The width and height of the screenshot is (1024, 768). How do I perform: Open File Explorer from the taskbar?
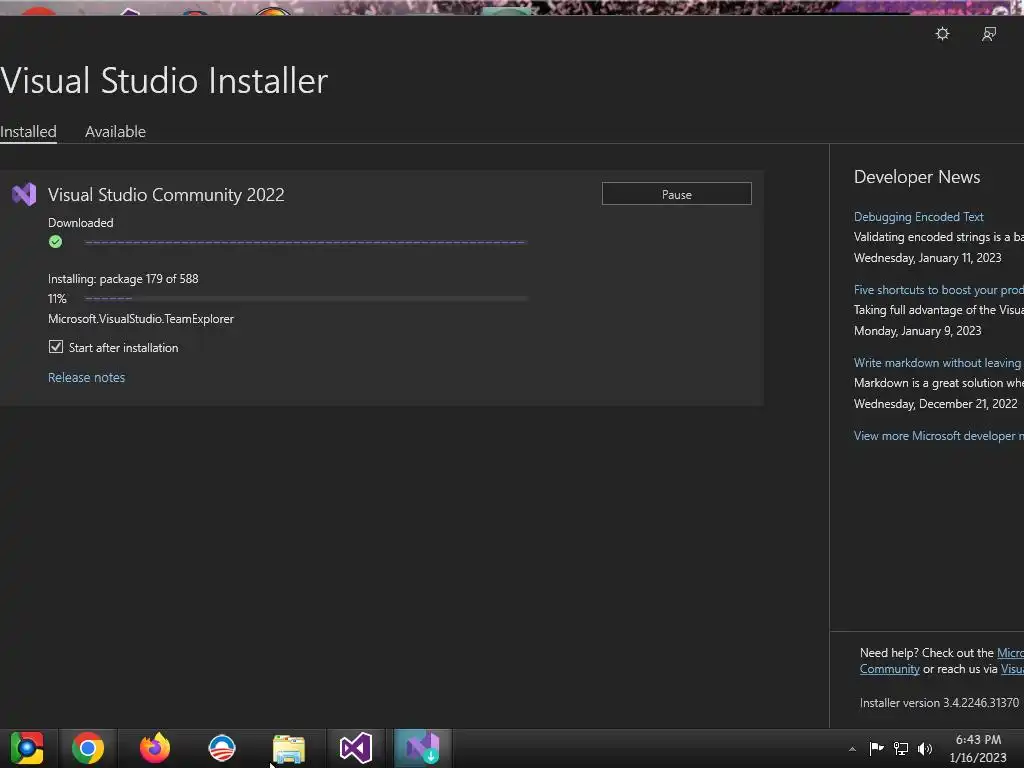(x=289, y=749)
